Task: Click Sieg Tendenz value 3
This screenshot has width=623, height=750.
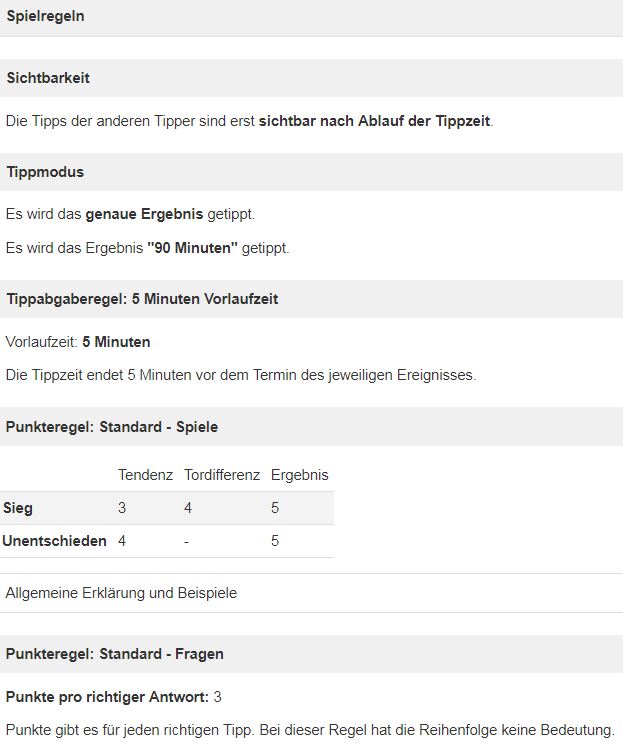Action: tap(122, 508)
